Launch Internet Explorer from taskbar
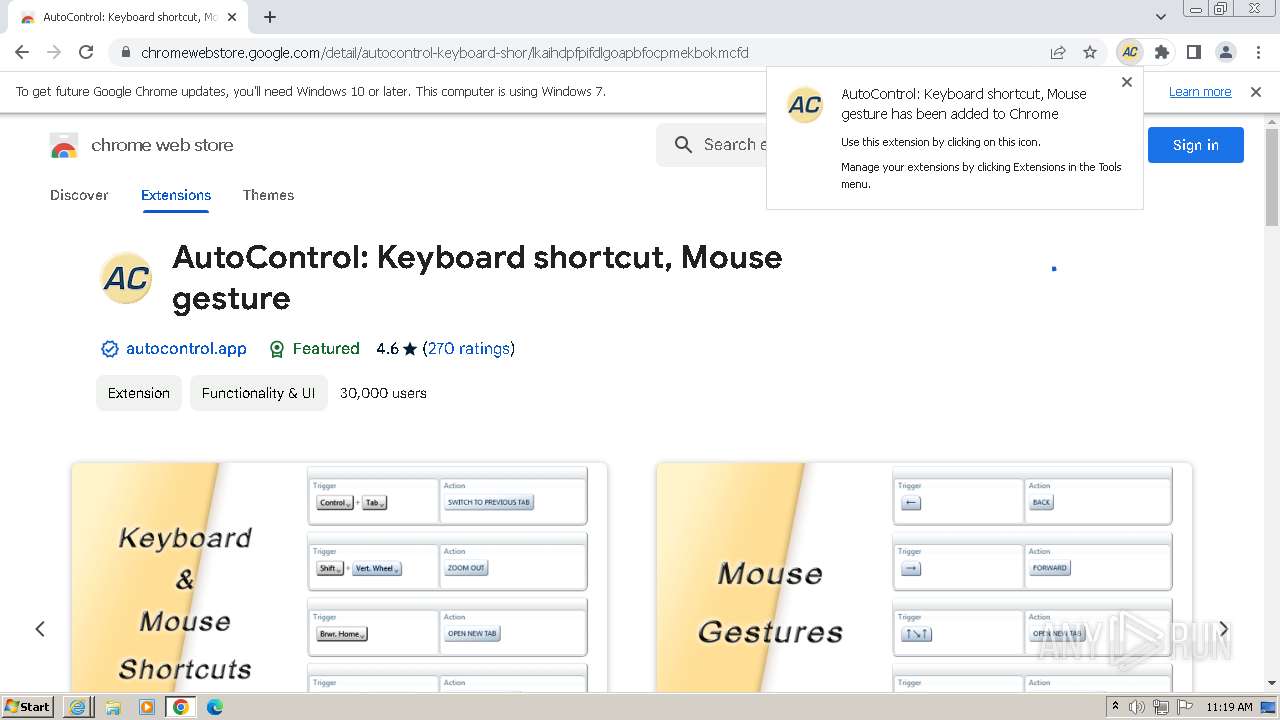Screen dimensions: 1280x720 coord(78,707)
